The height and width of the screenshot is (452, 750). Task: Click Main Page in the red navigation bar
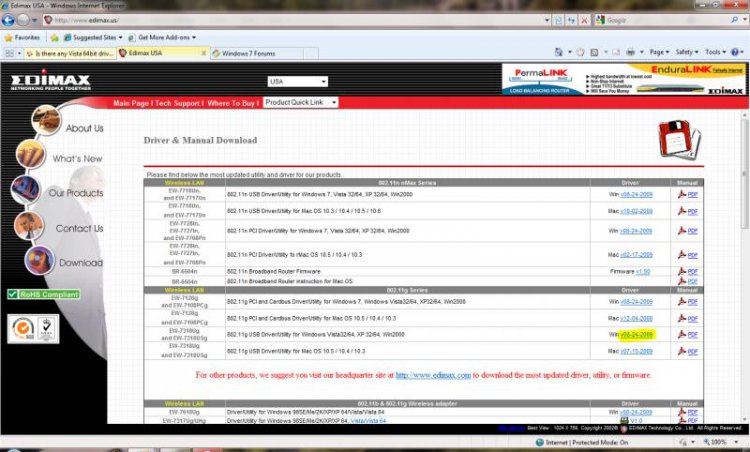(x=131, y=103)
